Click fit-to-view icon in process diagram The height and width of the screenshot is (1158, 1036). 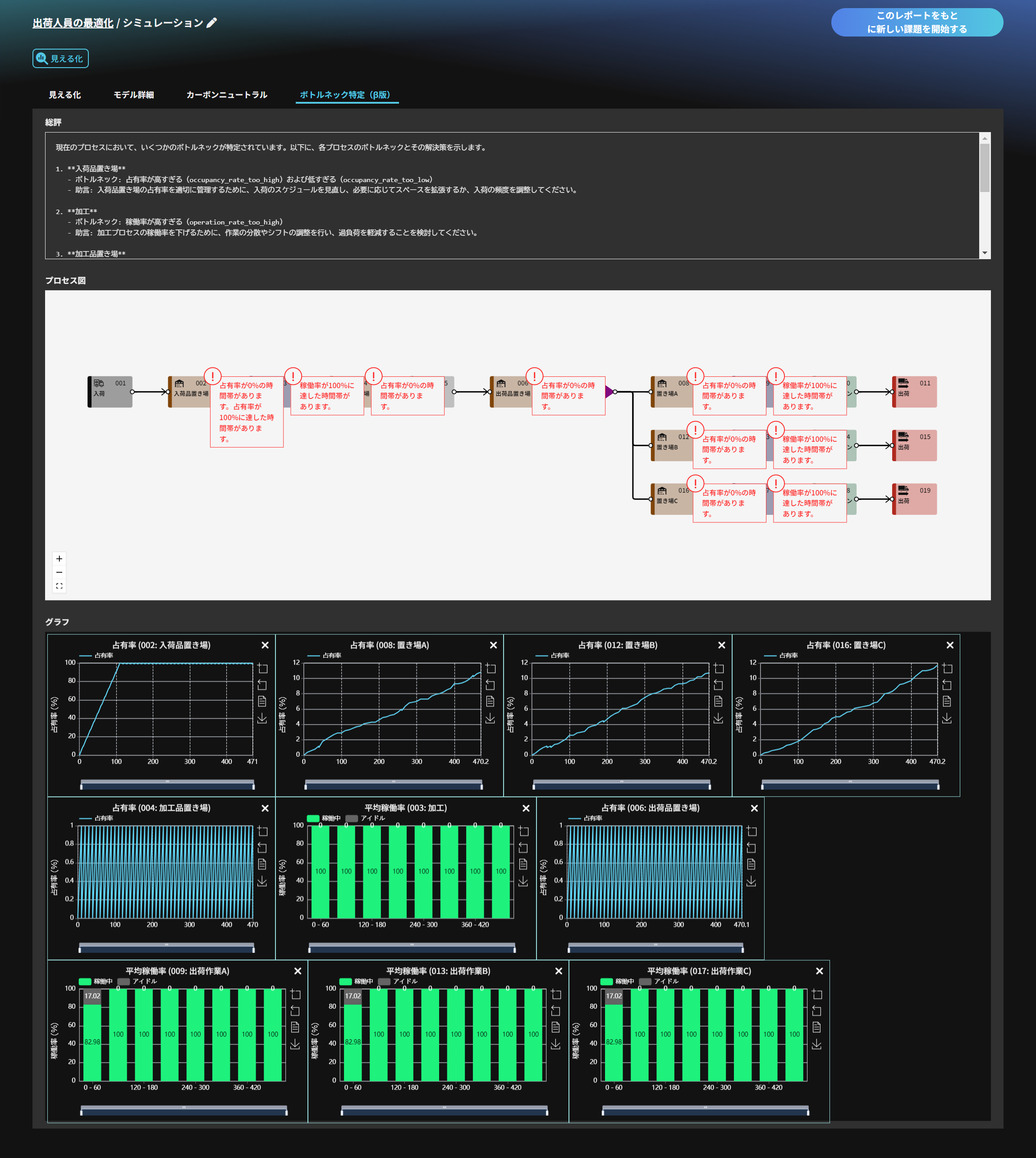(59, 586)
